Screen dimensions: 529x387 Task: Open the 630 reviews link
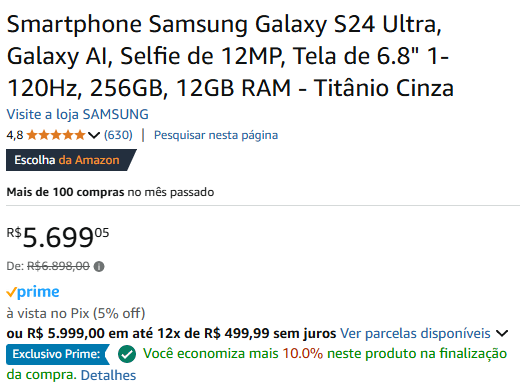(118, 135)
